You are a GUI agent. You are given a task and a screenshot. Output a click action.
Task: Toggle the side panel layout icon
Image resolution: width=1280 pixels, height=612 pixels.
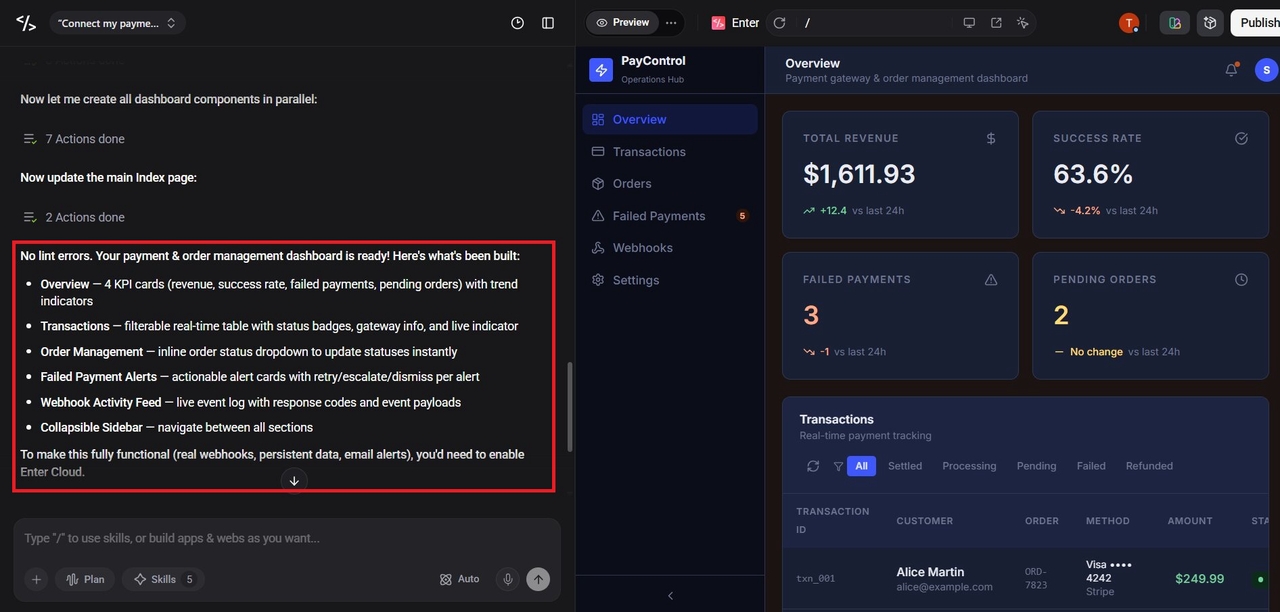tap(548, 23)
